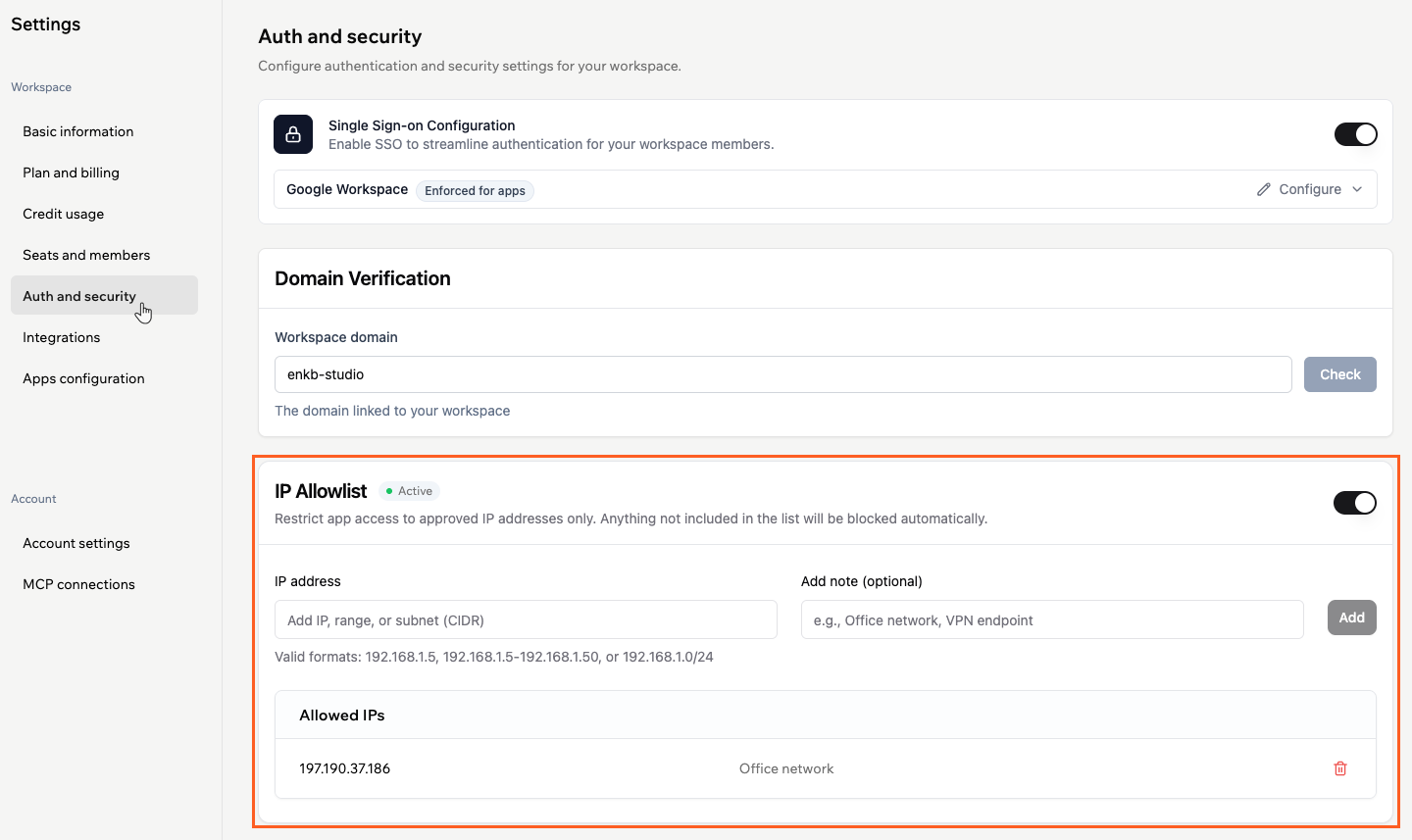1412x840 pixels.
Task: Click the Add note optional input field
Action: (1051, 619)
